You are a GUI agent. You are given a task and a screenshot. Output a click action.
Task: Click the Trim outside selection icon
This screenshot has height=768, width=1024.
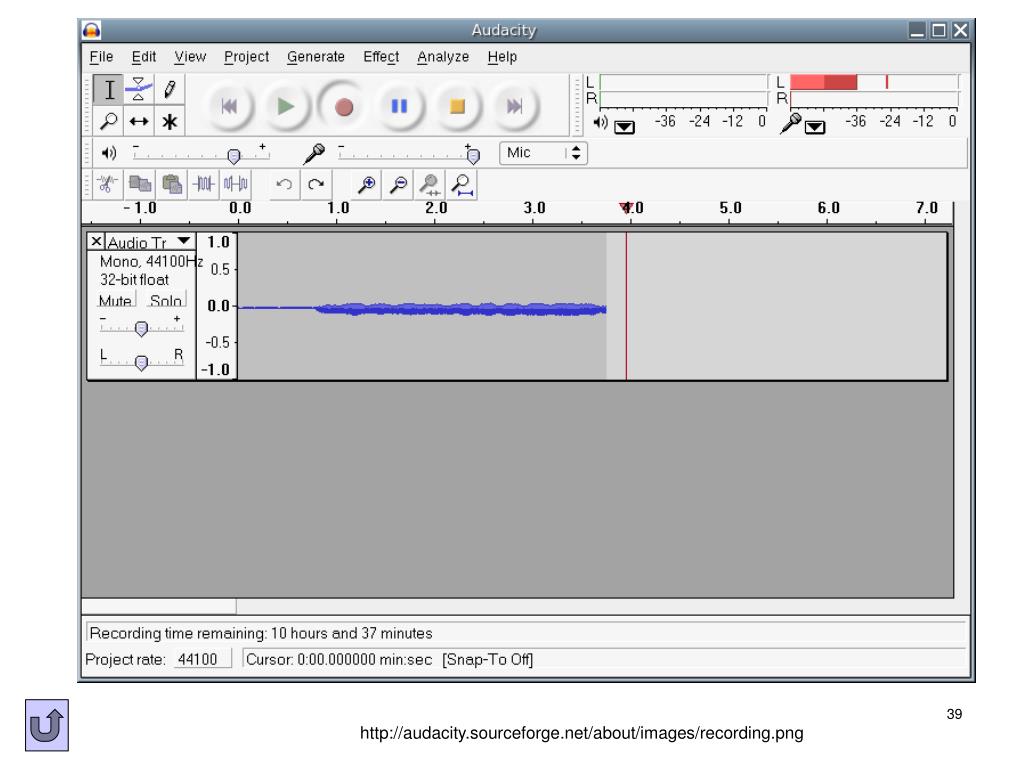204,184
